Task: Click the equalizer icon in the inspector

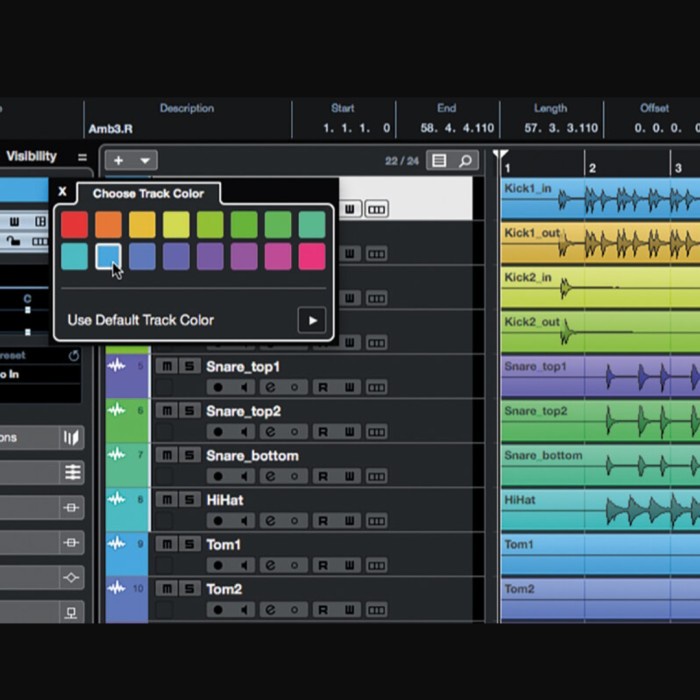Action: pos(72,473)
